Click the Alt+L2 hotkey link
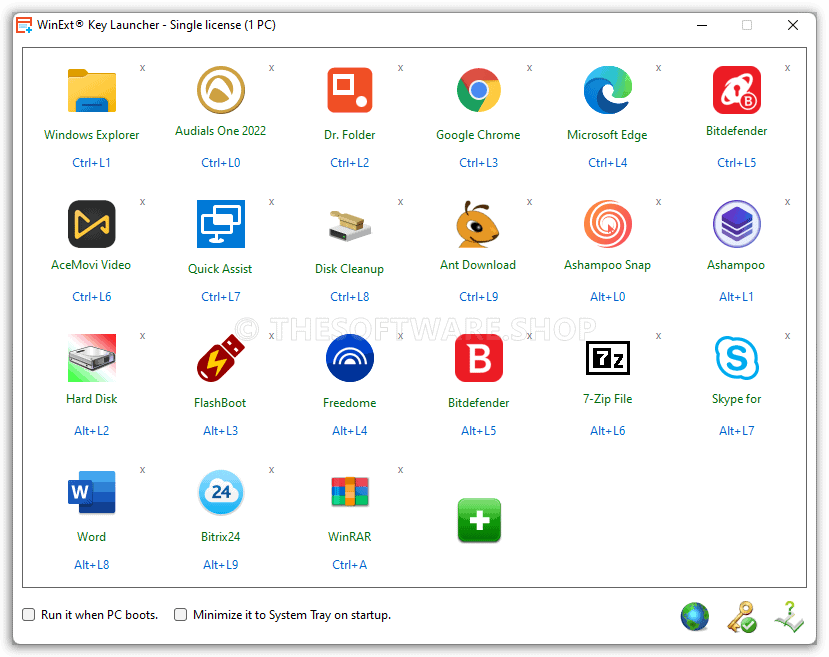This screenshot has width=829, height=657. [91, 431]
